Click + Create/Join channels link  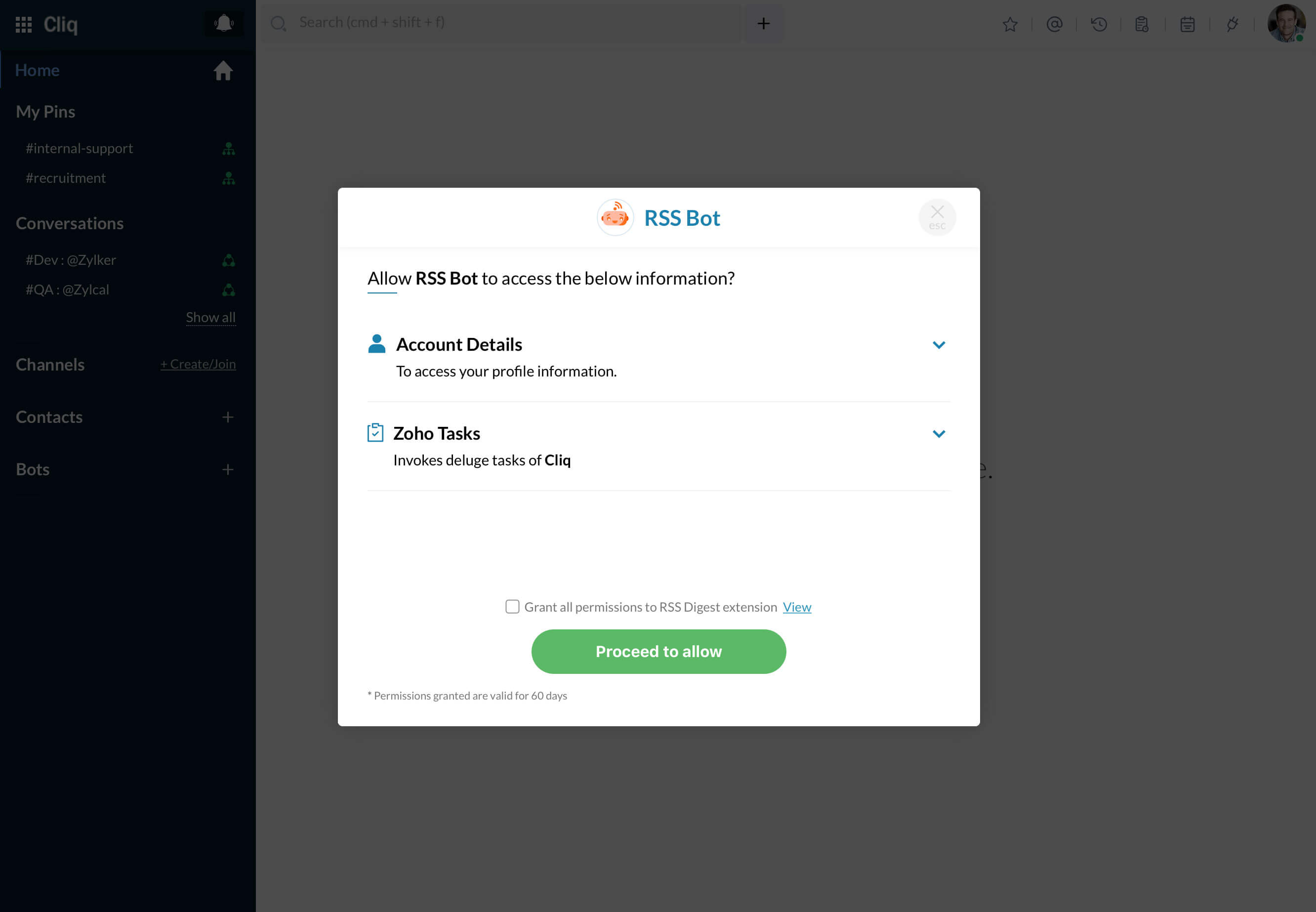pyautogui.click(x=198, y=364)
